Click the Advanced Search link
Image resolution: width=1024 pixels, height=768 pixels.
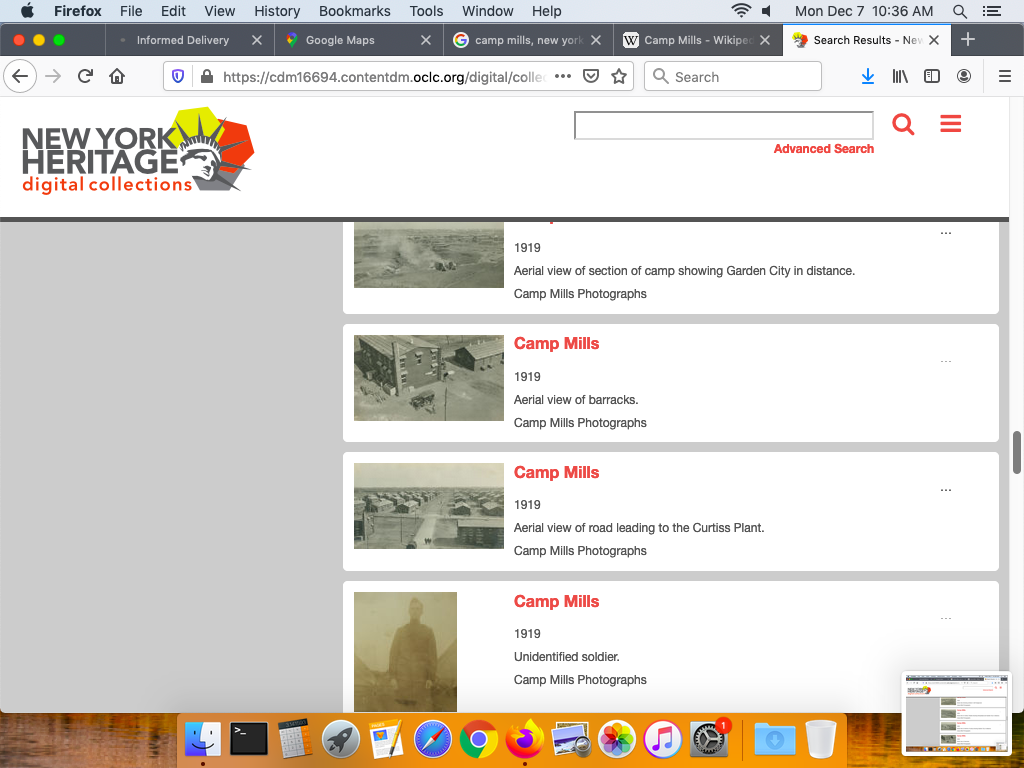(x=823, y=149)
